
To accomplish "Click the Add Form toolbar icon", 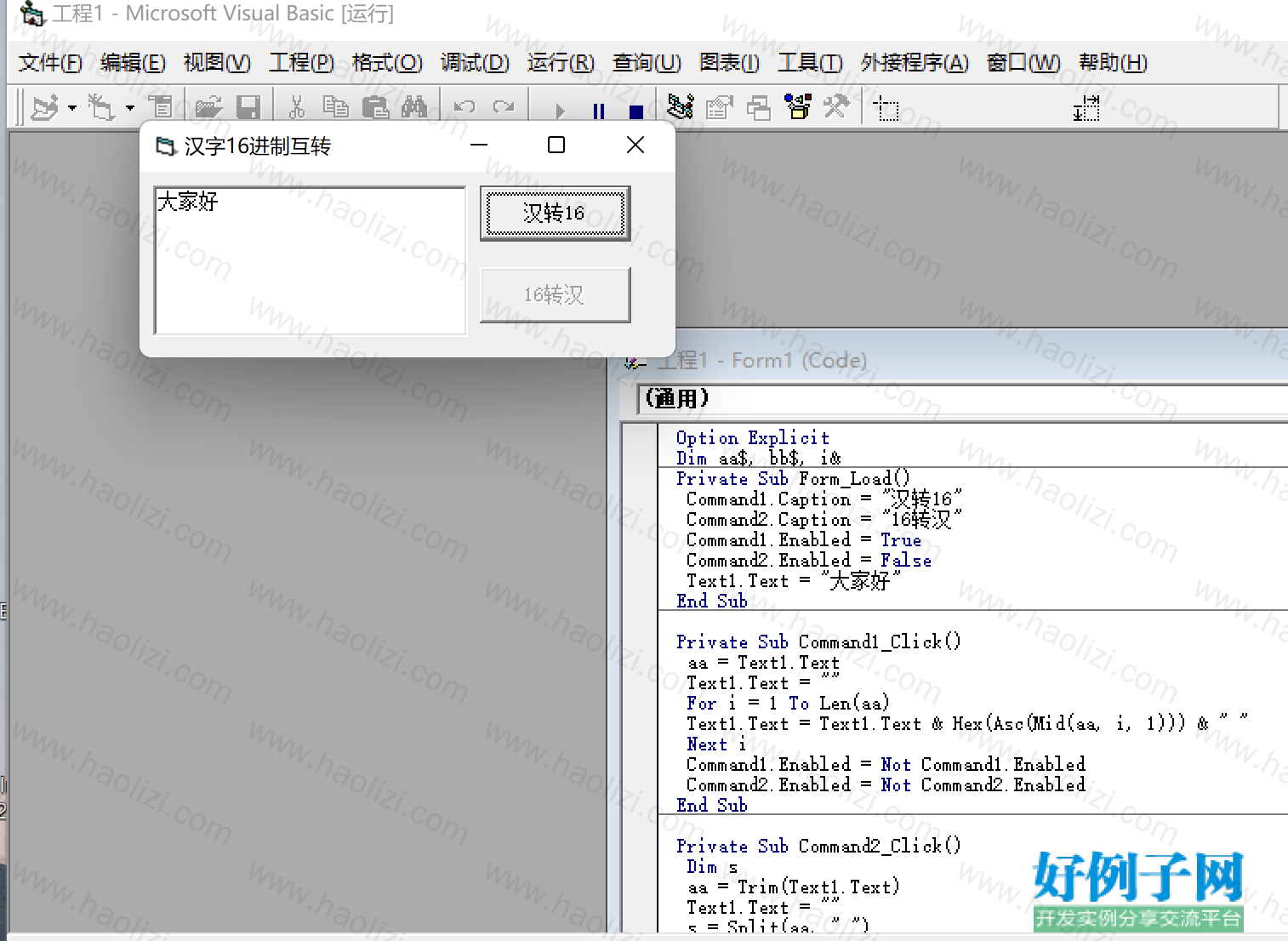I will pos(101,108).
